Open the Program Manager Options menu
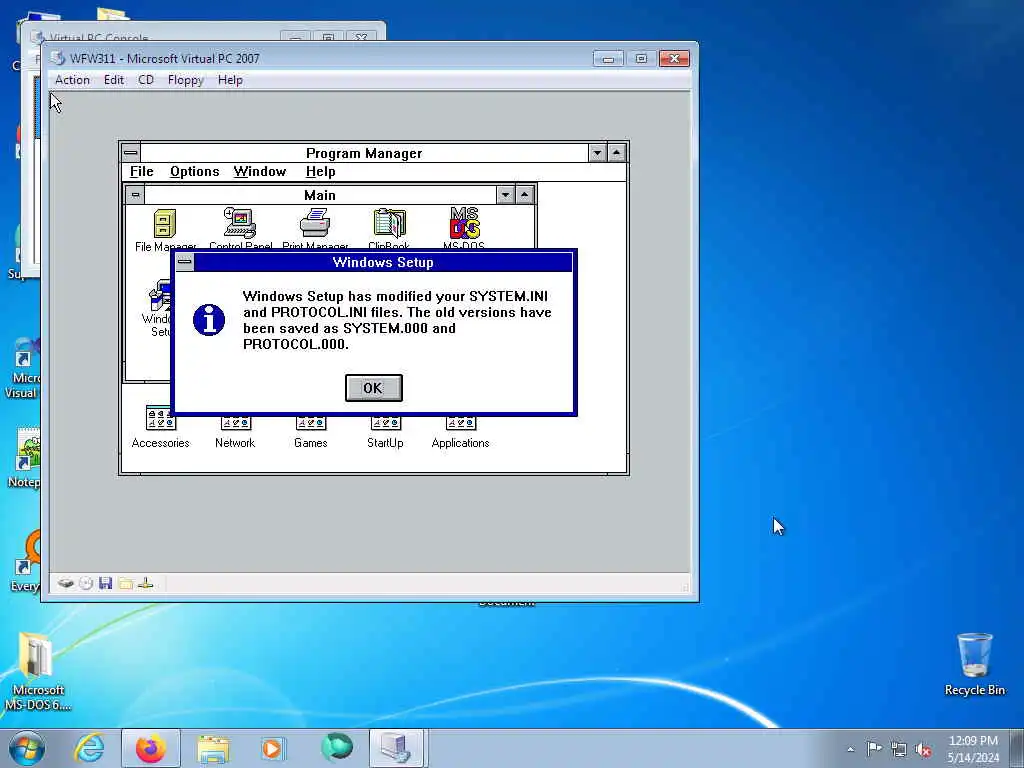The height and width of the screenshot is (768, 1024). tap(195, 172)
